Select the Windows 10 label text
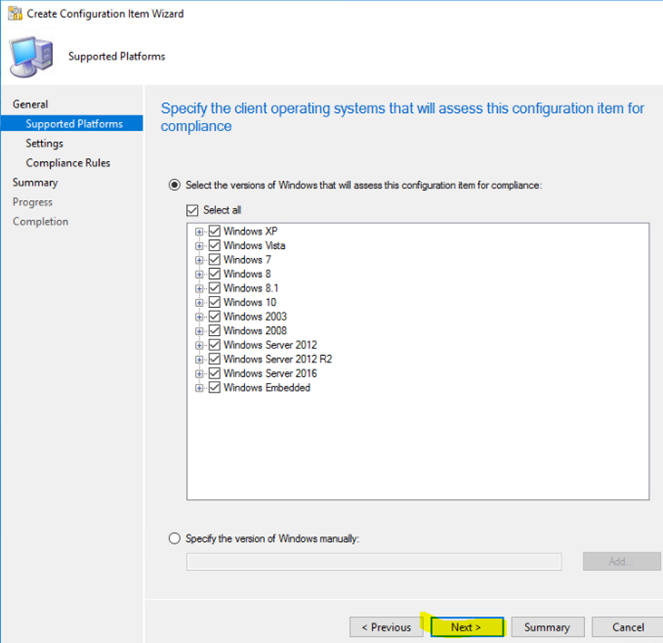 point(250,302)
